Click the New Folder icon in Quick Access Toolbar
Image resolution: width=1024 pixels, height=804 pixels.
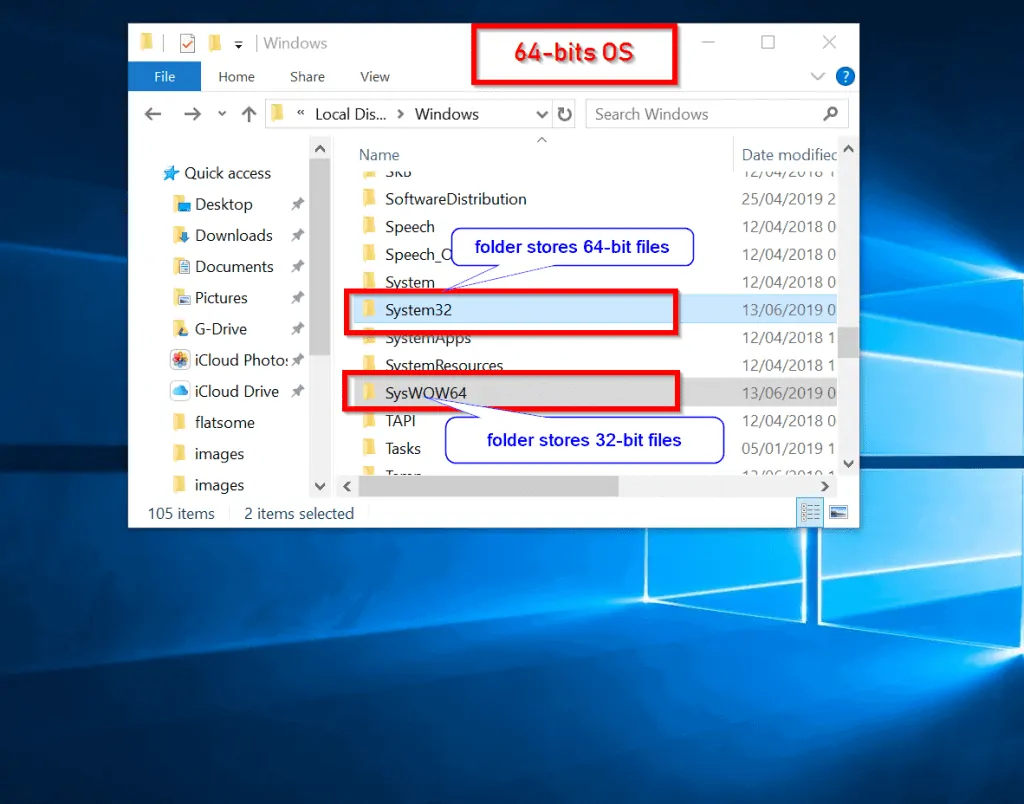(214, 42)
